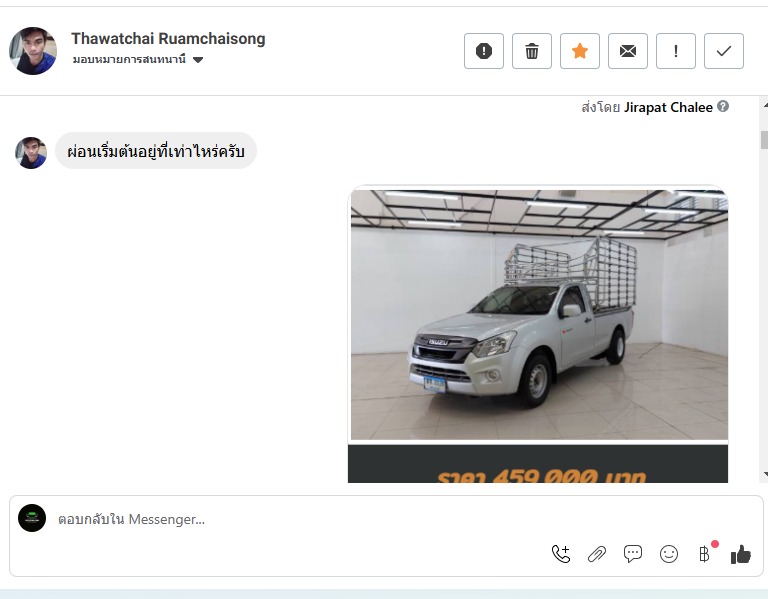768x599 pixels.
Task: Open the Isuzu pickup truck image
Action: 539,315
